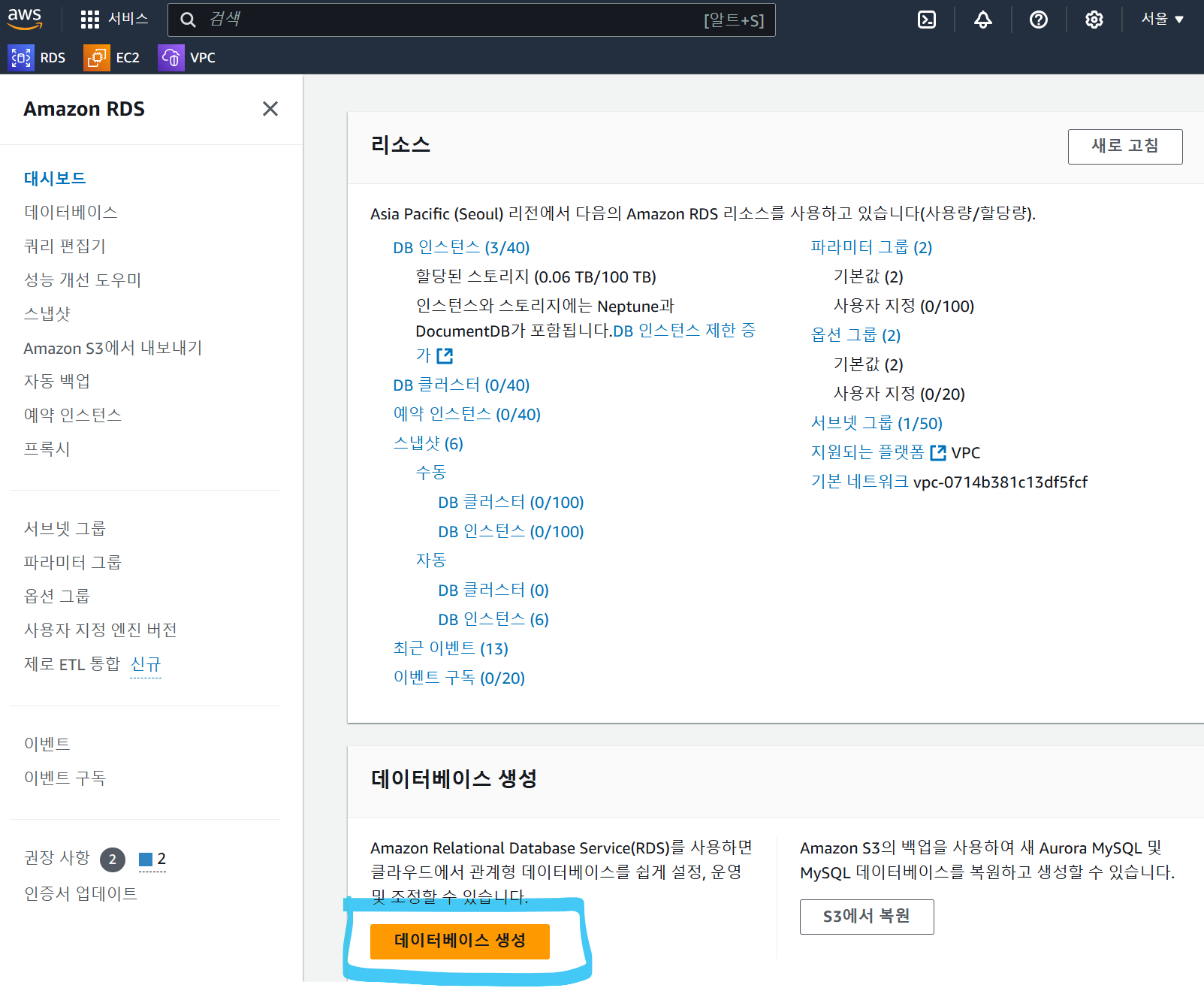Open DB 클러스터 (0/40) link

click(461, 385)
